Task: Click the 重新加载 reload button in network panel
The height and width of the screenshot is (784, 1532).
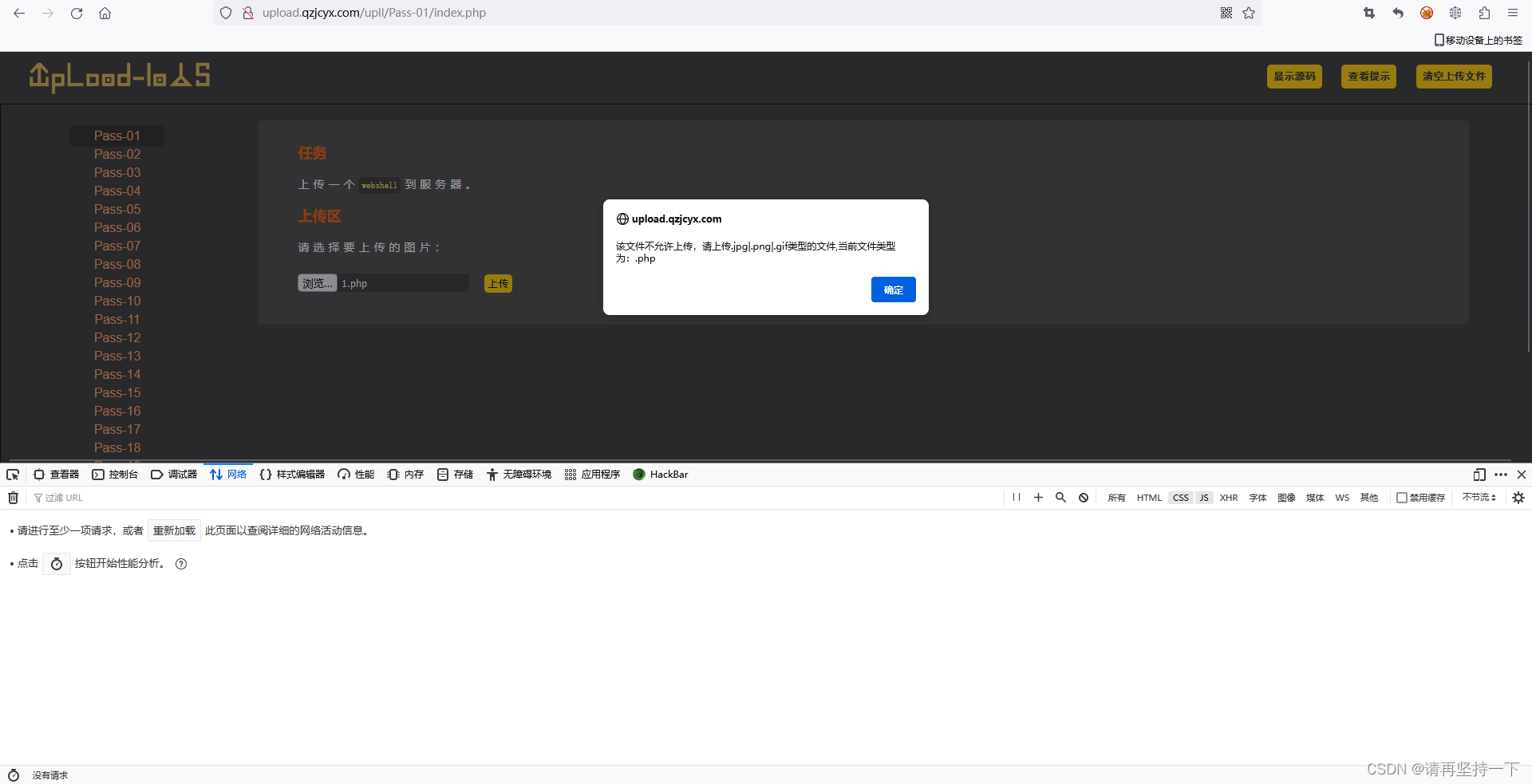Action: click(x=174, y=531)
